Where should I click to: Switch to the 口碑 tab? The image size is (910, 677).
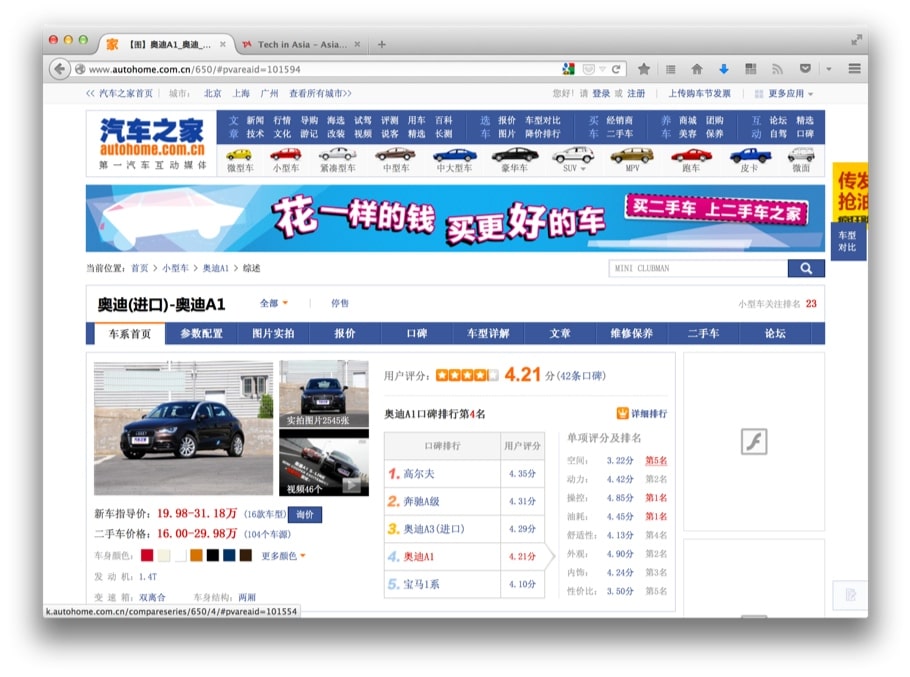[417, 334]
